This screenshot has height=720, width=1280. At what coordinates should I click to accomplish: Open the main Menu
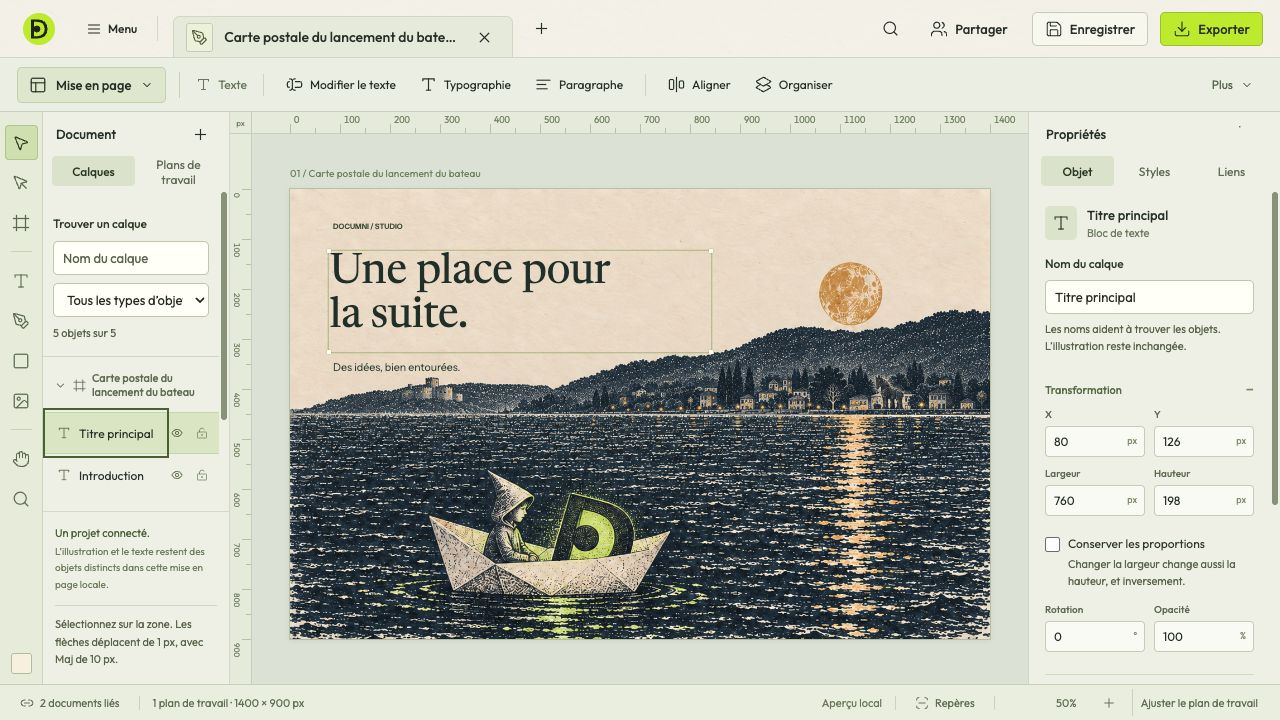click(112, 29)
